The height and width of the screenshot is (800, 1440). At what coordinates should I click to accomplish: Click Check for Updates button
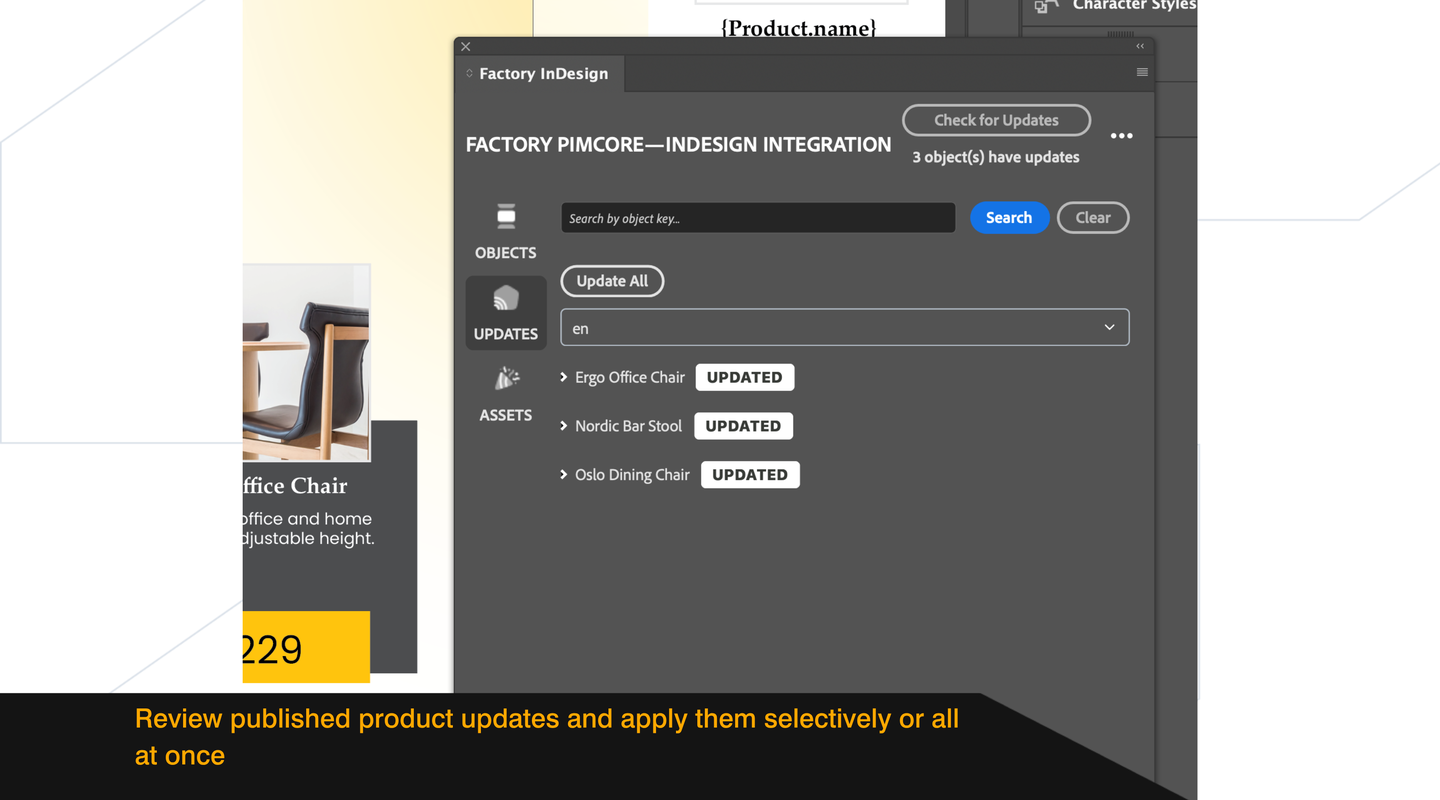996,120
